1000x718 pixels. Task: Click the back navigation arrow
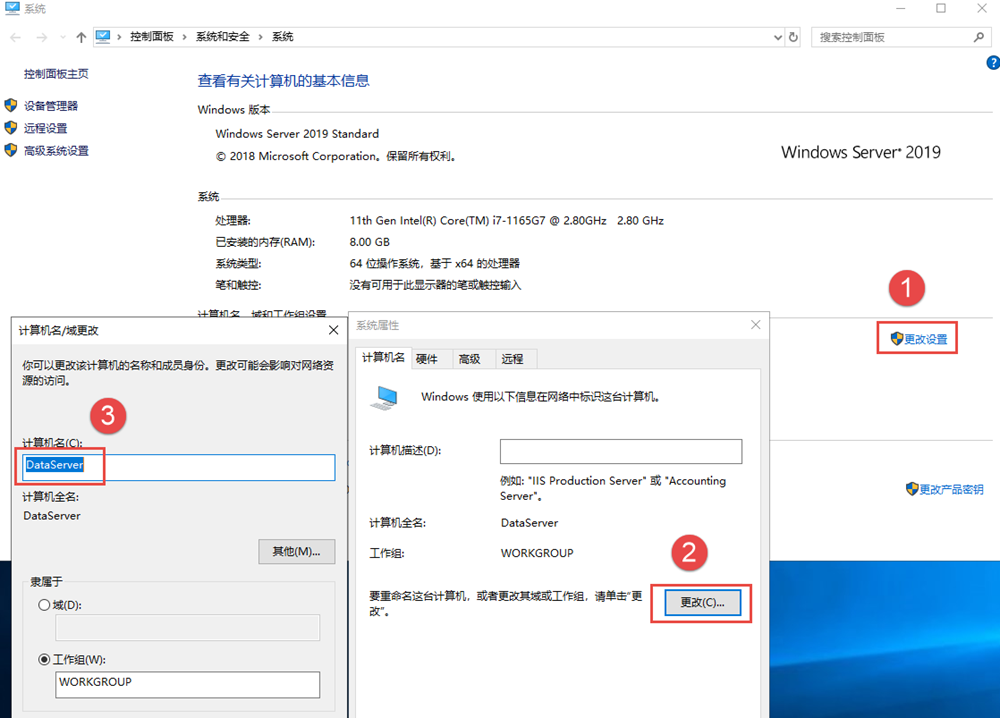tap(15, 37)
